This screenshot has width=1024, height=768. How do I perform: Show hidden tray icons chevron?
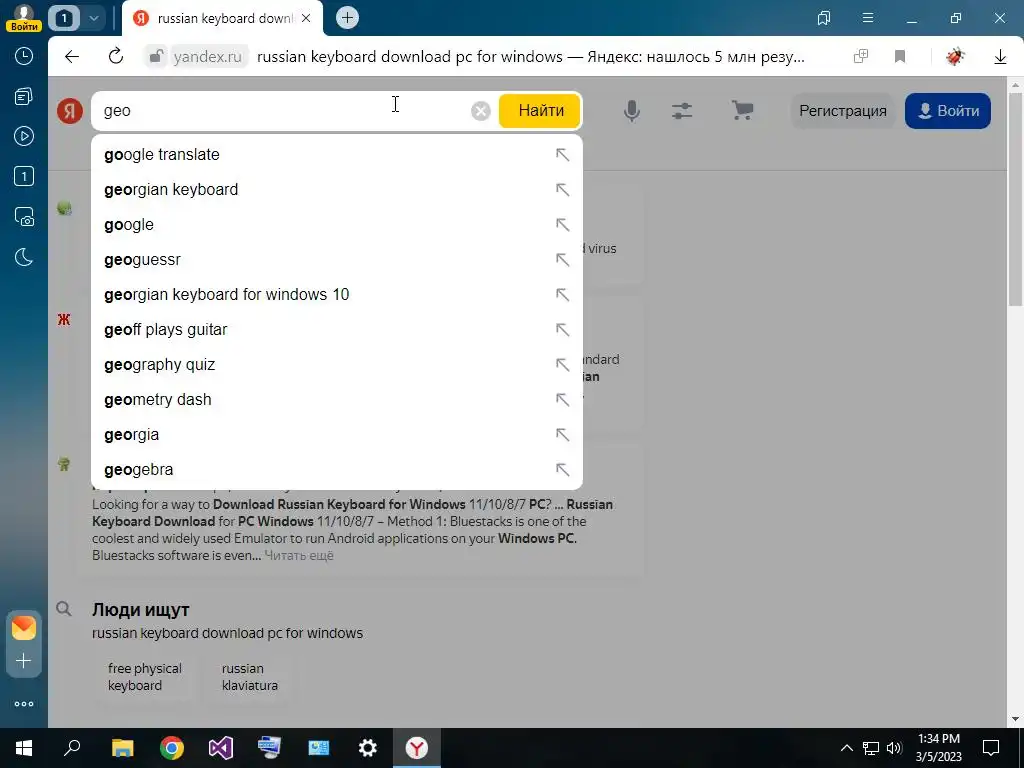846,748
